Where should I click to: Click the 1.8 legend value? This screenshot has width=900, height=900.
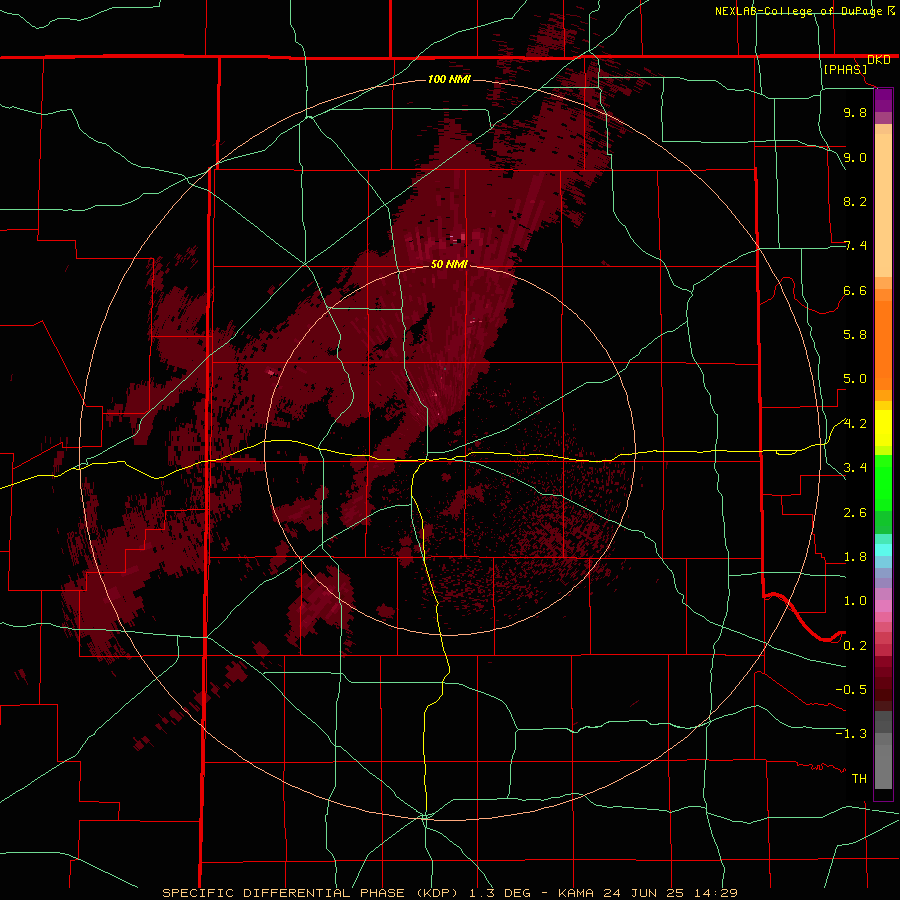coord(855,557)
